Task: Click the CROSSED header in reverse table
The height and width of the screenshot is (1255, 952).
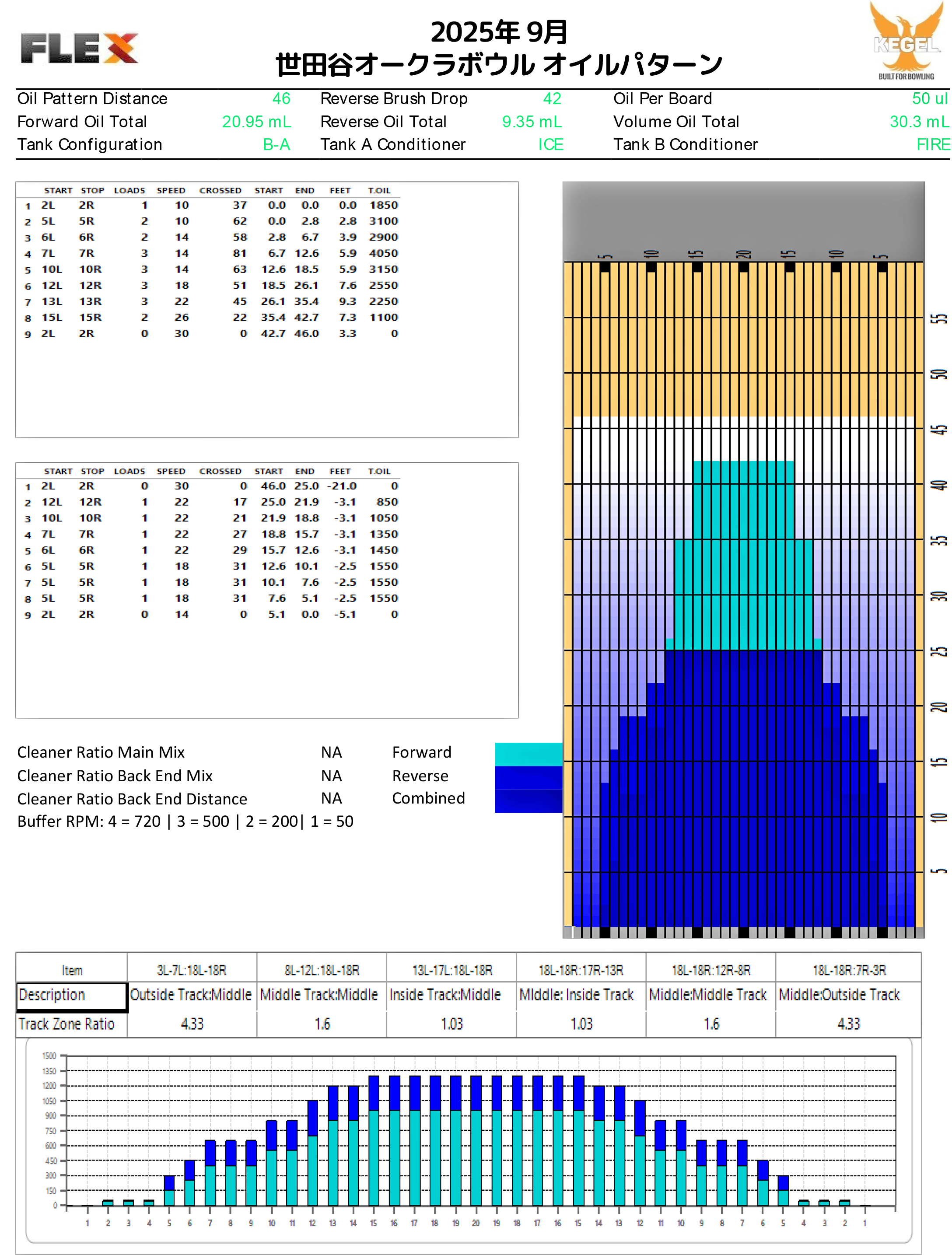Action: point(220,472)
